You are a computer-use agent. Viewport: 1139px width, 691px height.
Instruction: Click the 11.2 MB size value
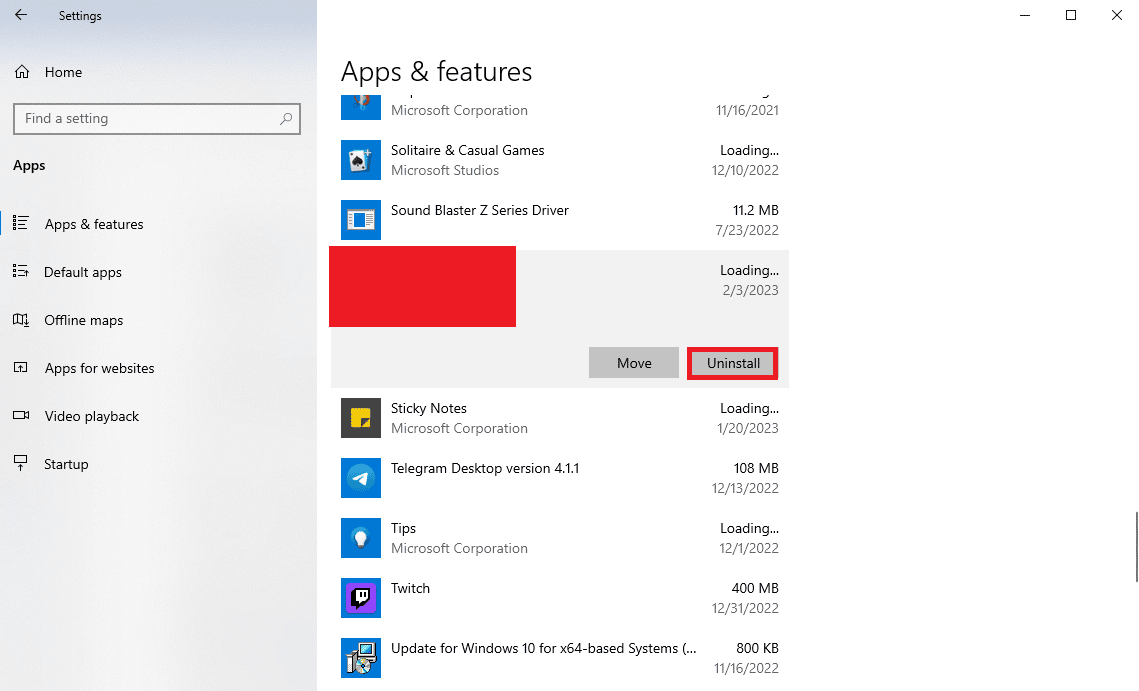click(755, 210)
